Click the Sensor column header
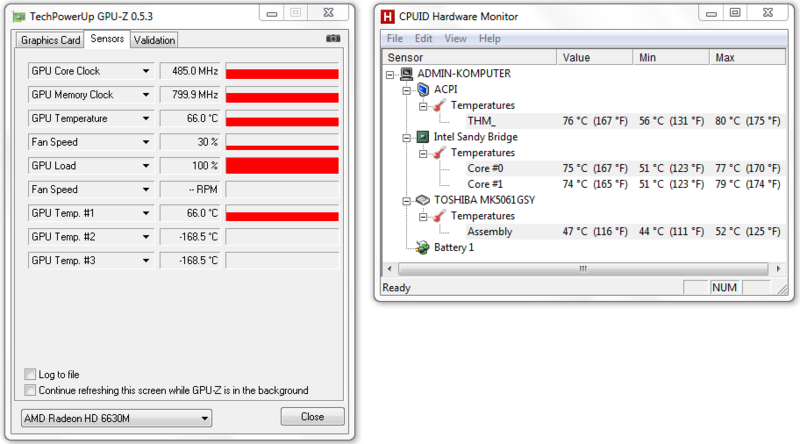 click(469, 58)
